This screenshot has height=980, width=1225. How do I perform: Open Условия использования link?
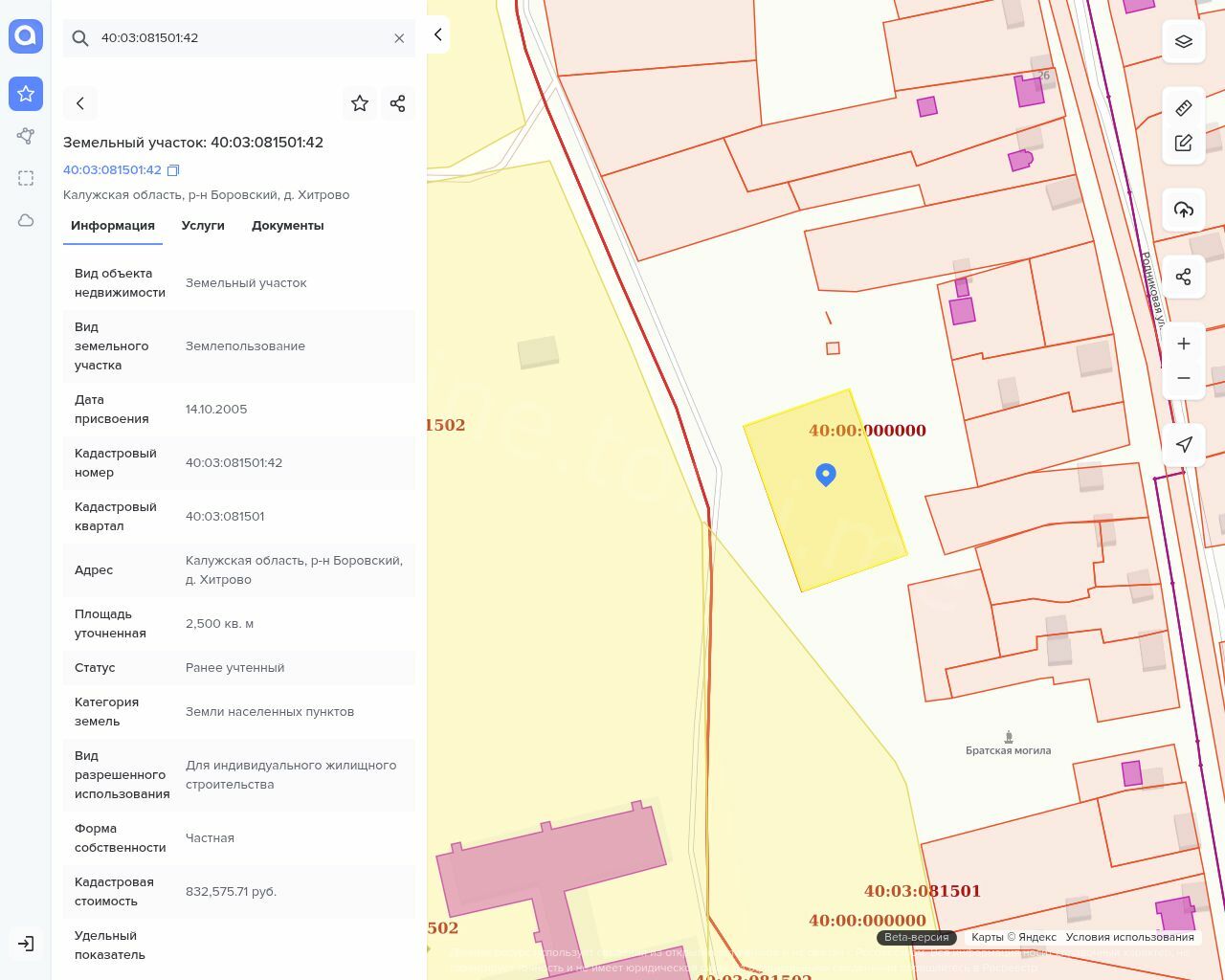tap(1129, 937)
